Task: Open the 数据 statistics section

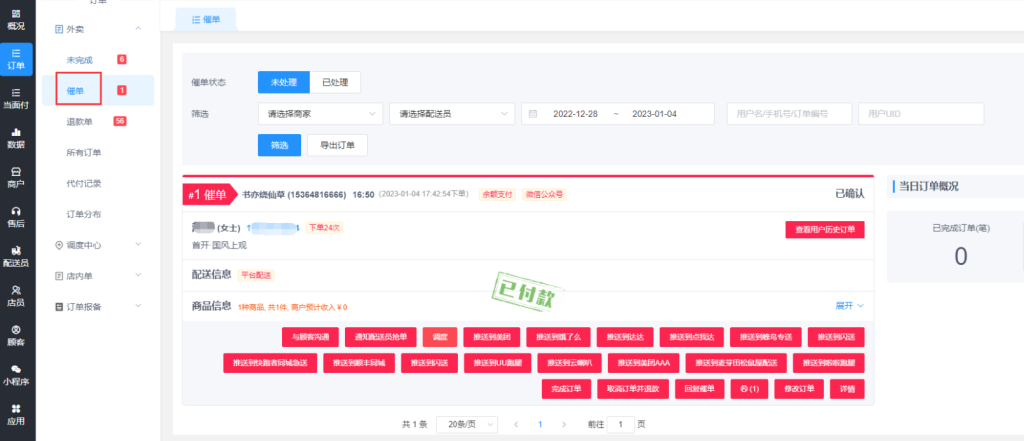Action: coord(16,136)
